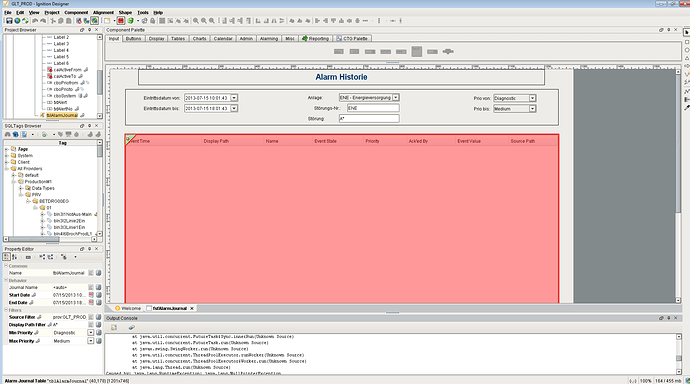
Task: Click the pointer selection tool at right edge
Action: tap(686, 33)
